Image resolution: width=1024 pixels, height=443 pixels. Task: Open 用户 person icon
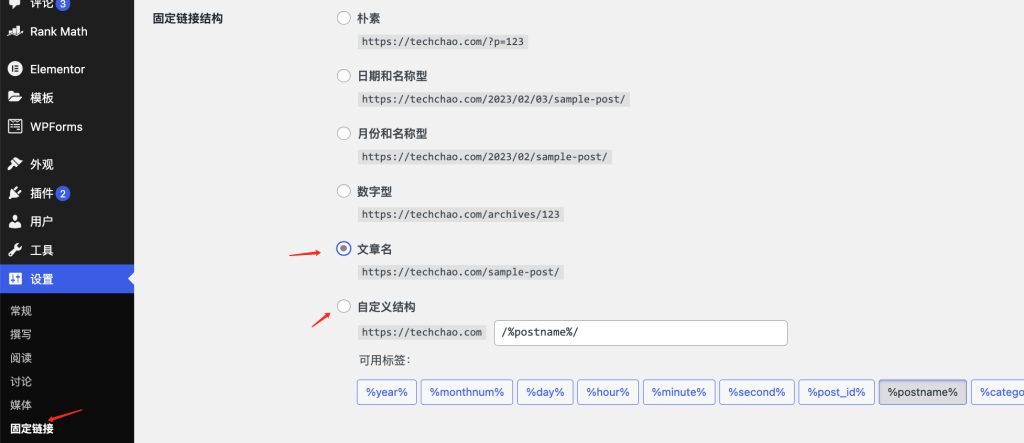[15, 222]
